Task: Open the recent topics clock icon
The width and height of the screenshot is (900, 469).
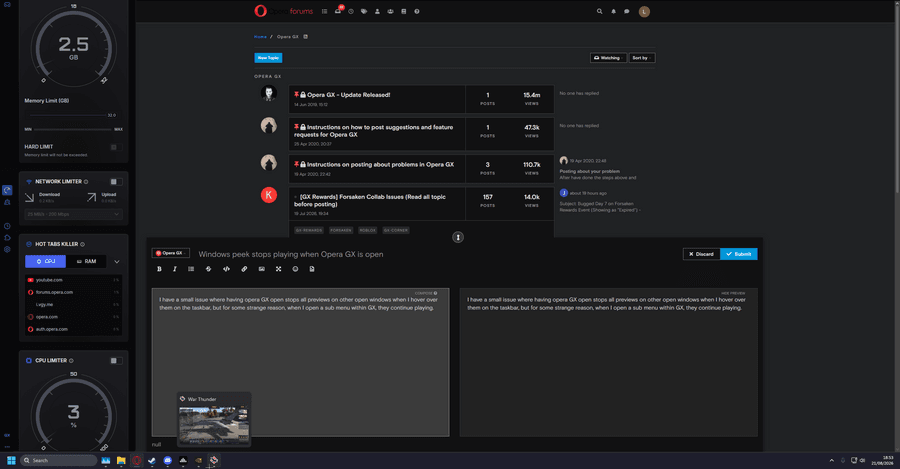Action: tap(351, 11)
